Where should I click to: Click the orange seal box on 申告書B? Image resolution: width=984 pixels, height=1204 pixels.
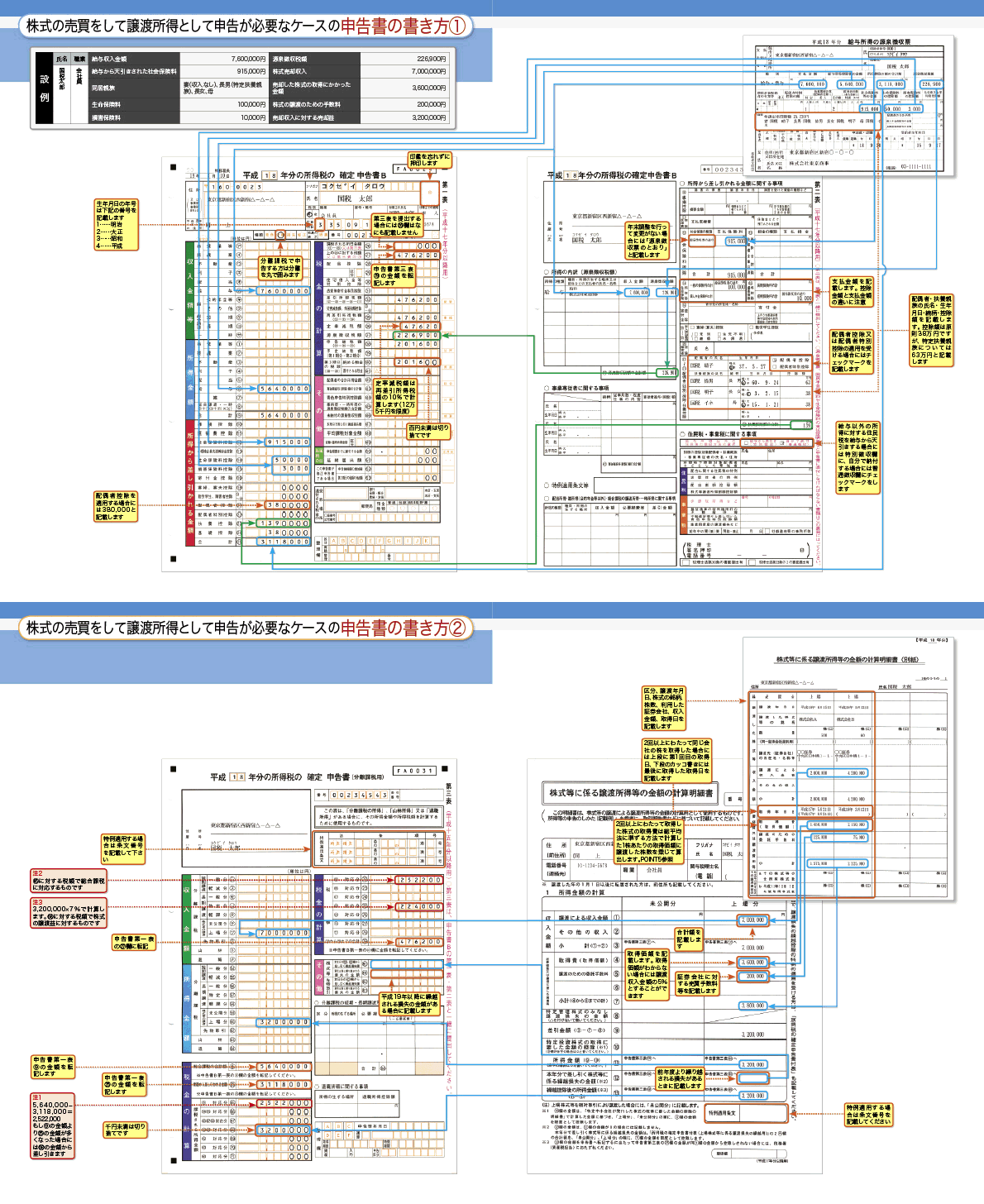point(429,192)
